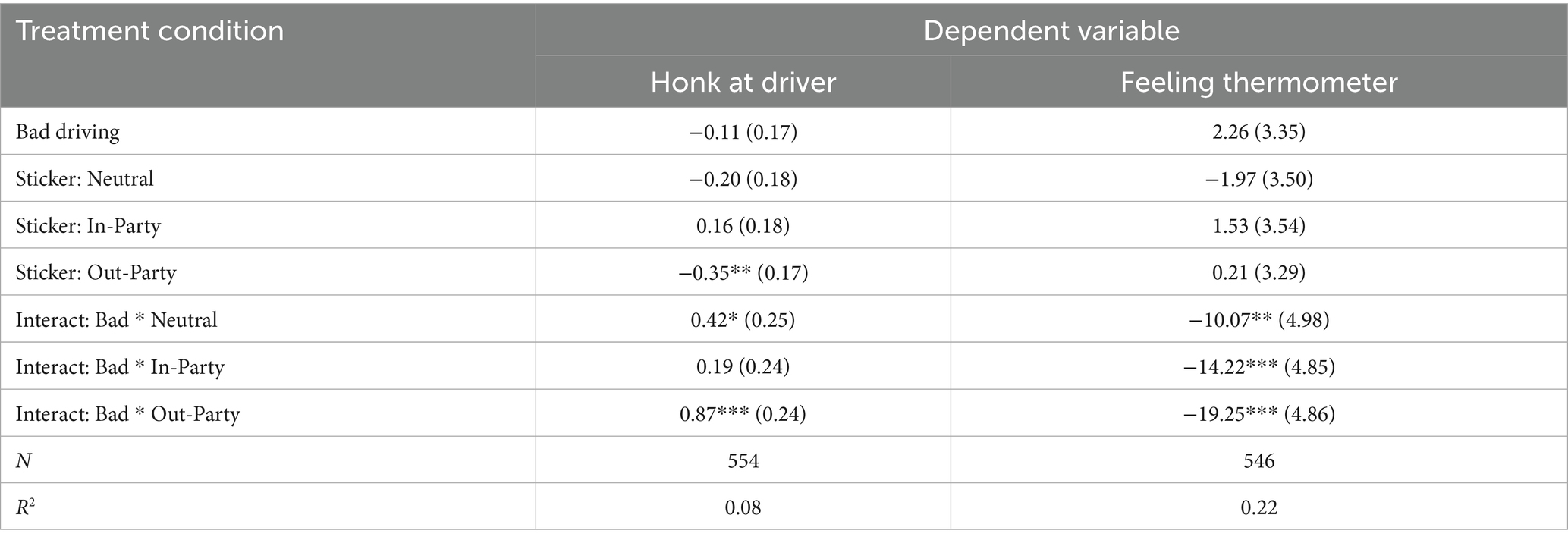
Task: Click the Bad driving row label
Action: point(68,132)
